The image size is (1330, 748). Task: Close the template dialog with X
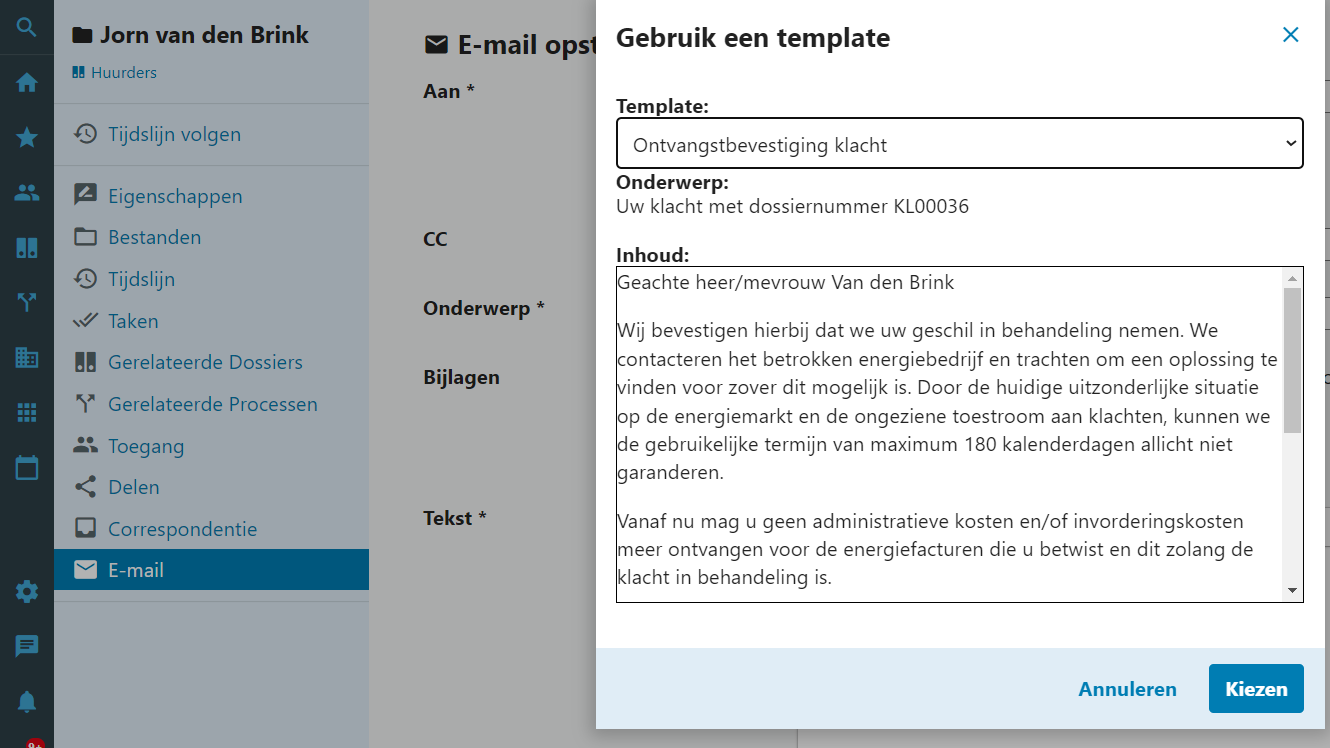pyautogui.click(x=1290, y=35)
